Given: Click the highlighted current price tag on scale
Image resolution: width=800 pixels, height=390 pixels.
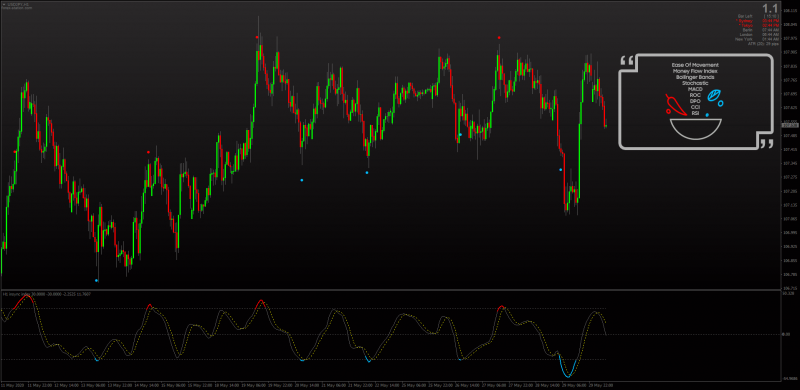Looking at the screenshot, I should (x=789, y=125).
